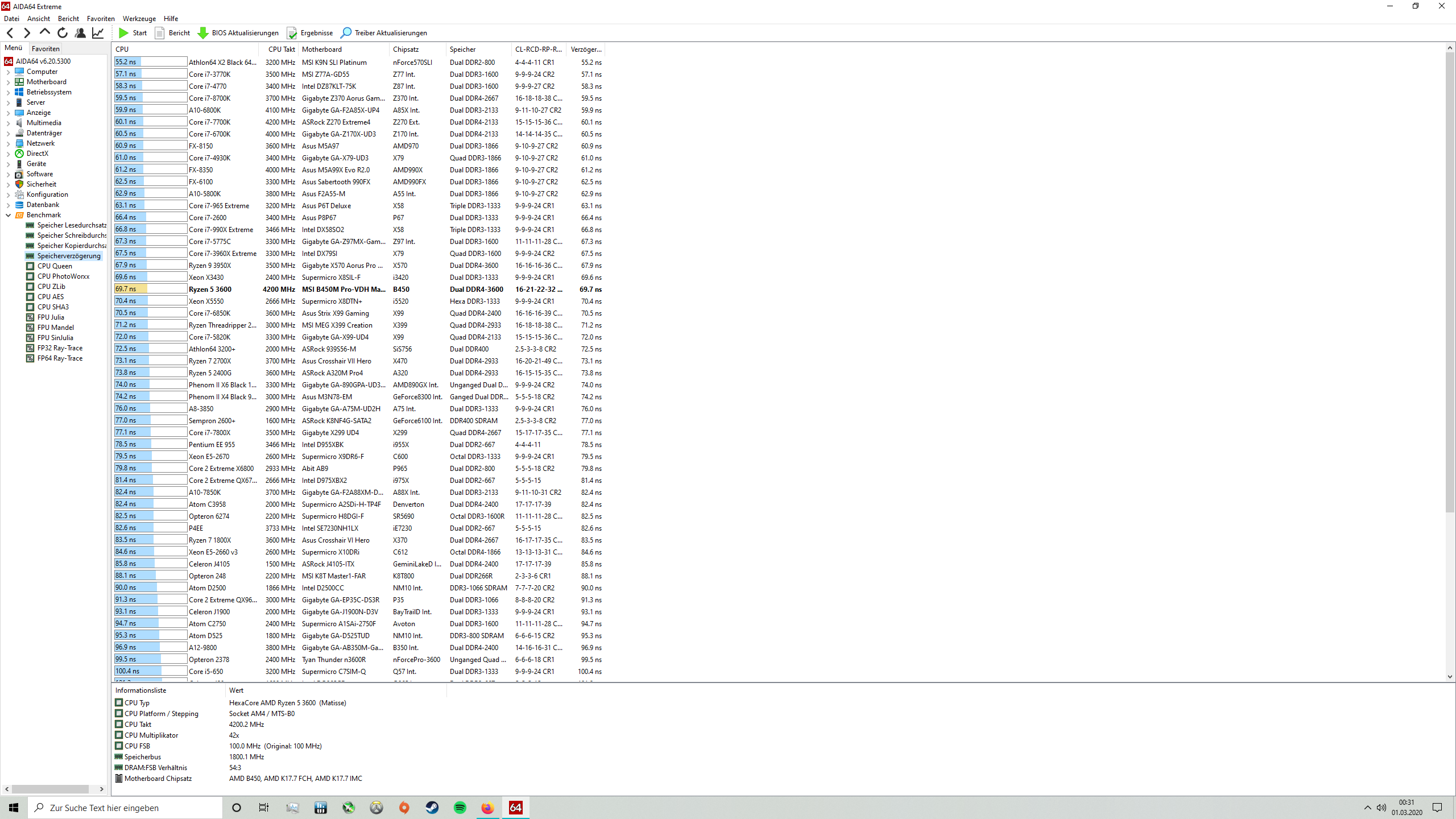This screenshot has height=819, width=1456.
Task: Click Treiber Aktualisierungen search icon
Action: [x=346, y=33]
